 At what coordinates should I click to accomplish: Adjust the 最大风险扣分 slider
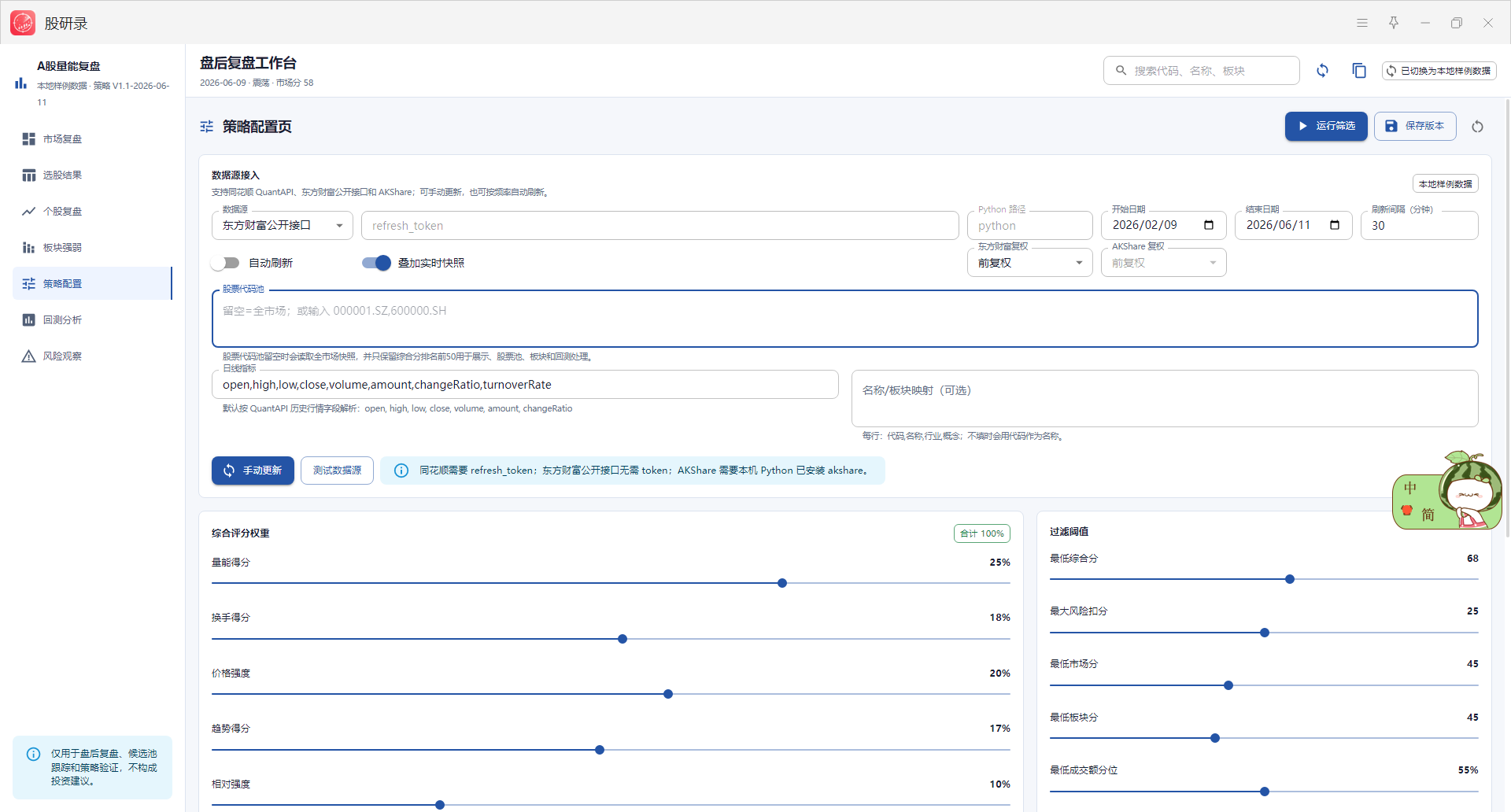(1264, 633)
